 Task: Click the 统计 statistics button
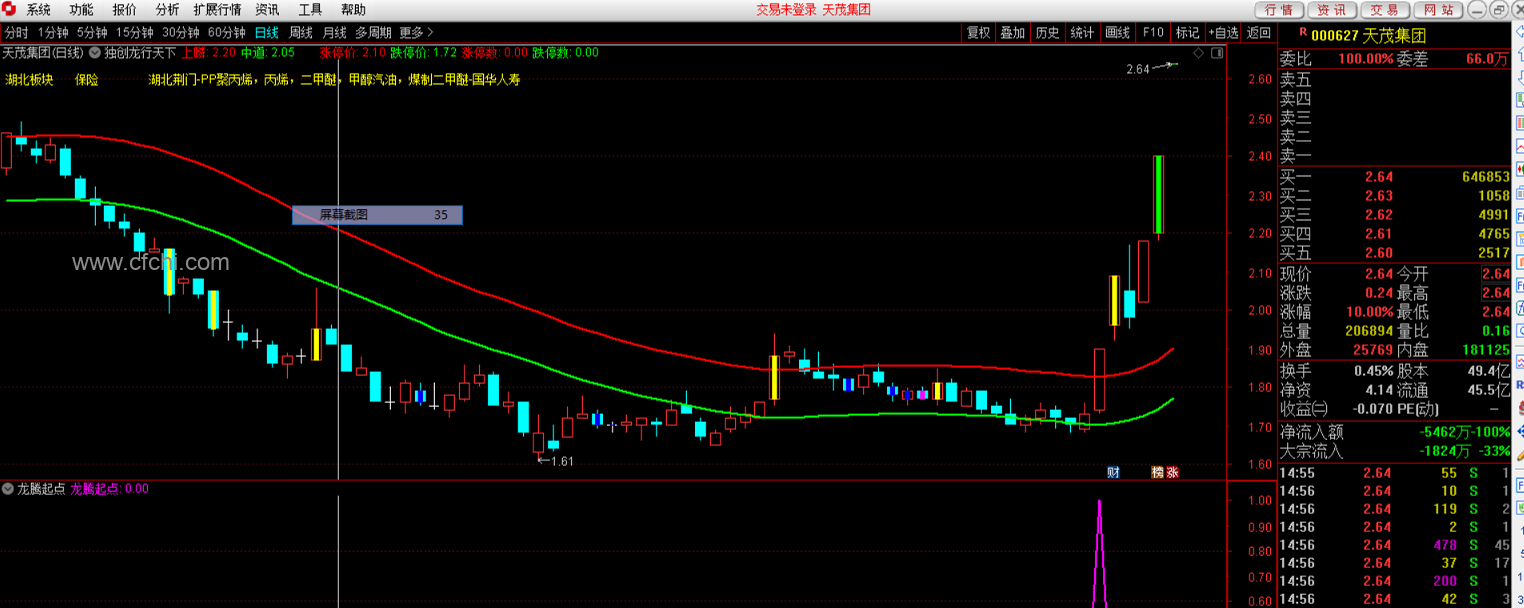pyautogui.click(x=1082, y=32)
